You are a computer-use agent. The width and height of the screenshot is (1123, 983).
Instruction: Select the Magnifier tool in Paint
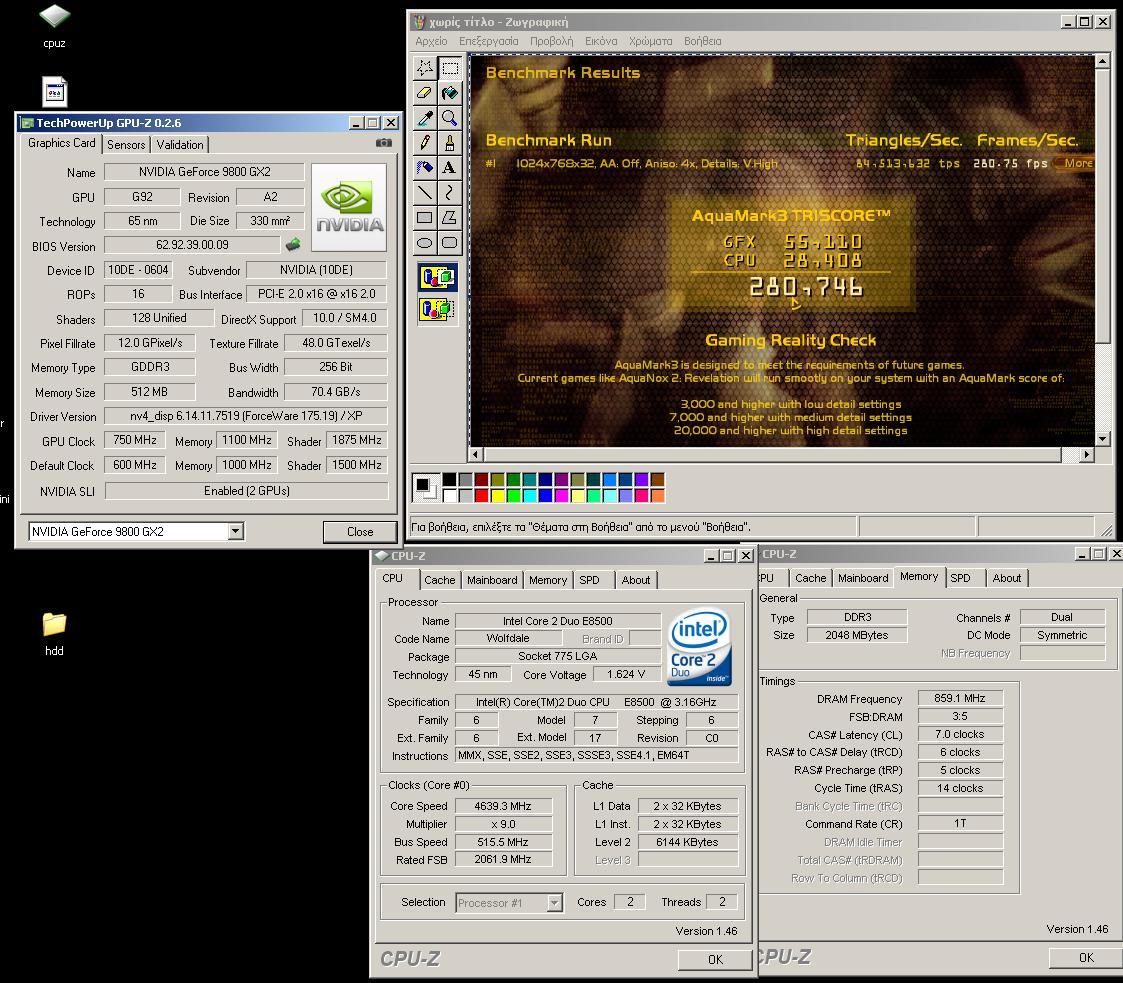pos(450,118)
